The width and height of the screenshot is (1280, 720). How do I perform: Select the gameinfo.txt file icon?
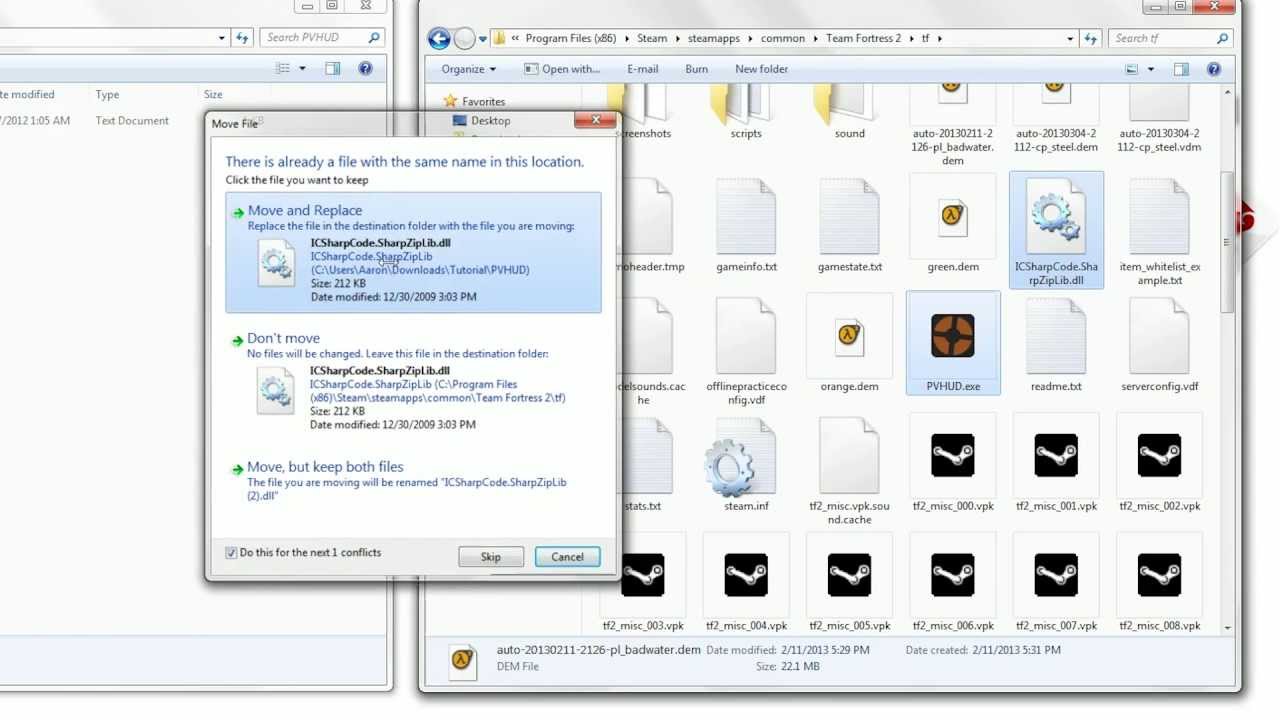coord(746,216)
